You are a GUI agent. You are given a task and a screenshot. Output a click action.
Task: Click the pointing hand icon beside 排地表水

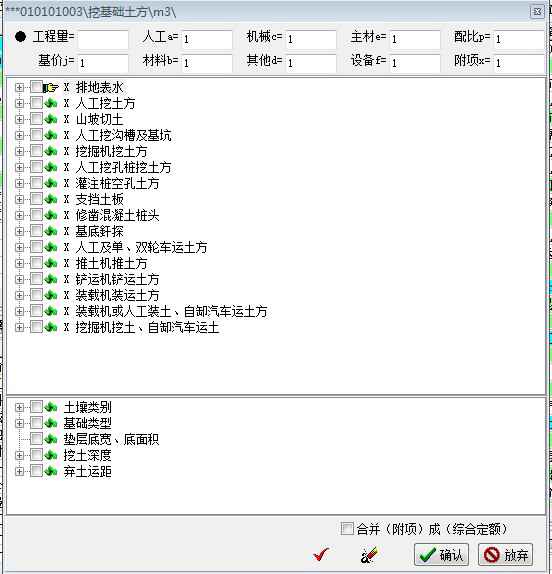[x=51, y=87]
